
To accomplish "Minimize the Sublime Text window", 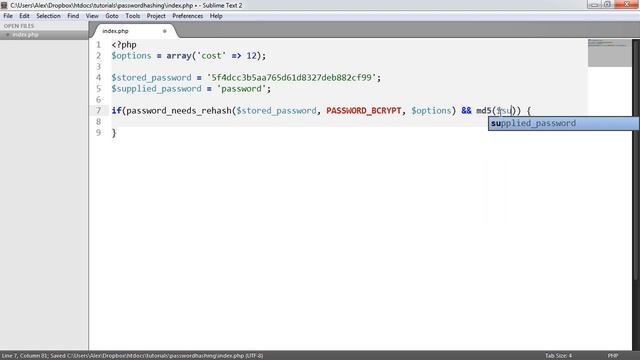I will 594,4.
